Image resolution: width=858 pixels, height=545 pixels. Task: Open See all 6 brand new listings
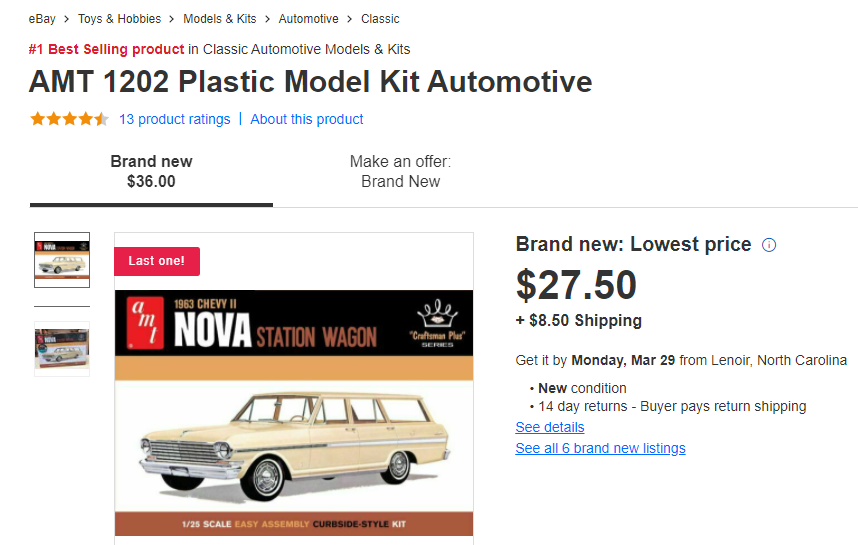[x=600, y=448]
